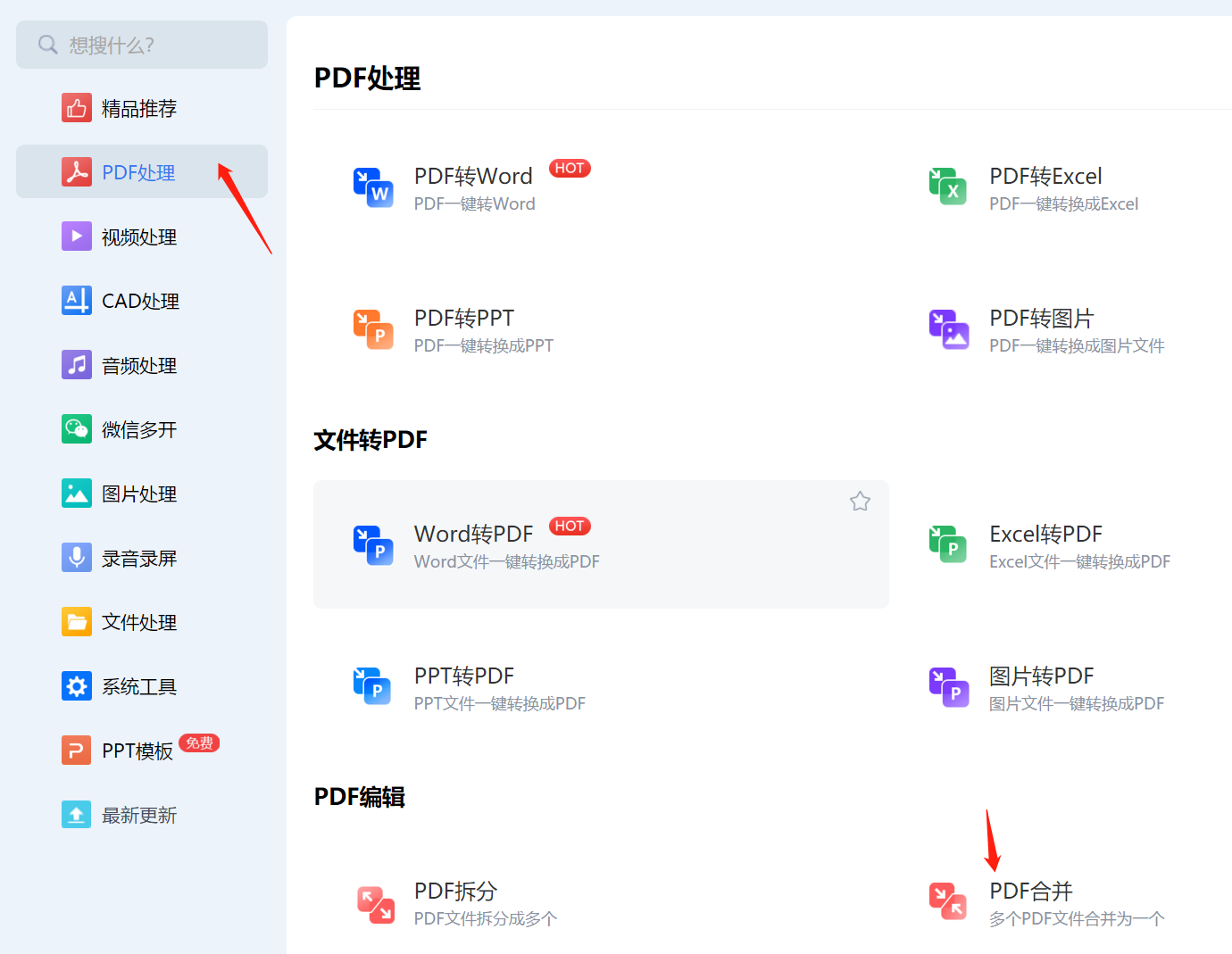Open 录音录屏 category
This screenshot has height=954, width=1232.
pos(139,559)
